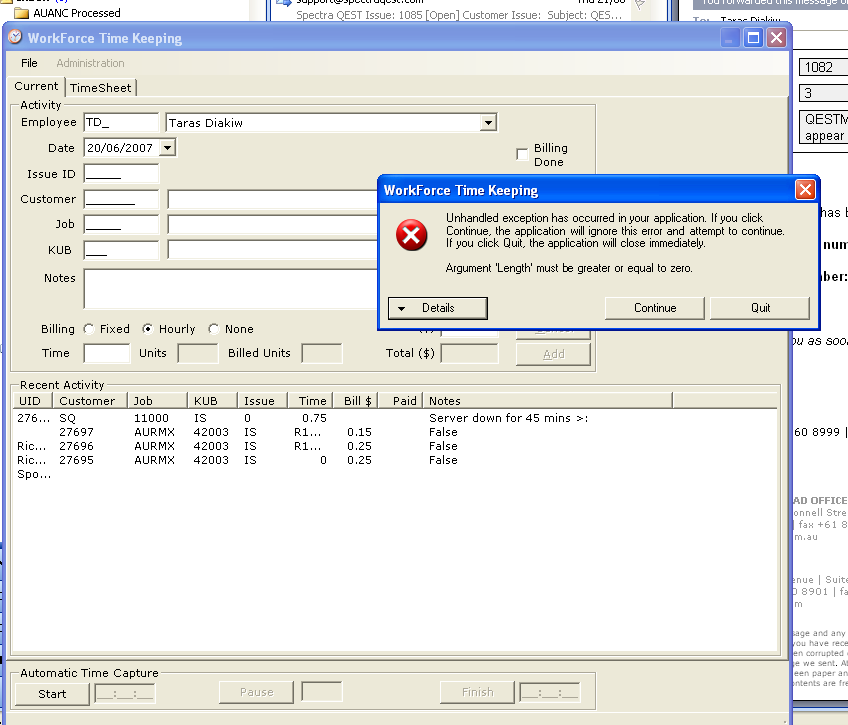Select the None billing radio button

point(214,329)
